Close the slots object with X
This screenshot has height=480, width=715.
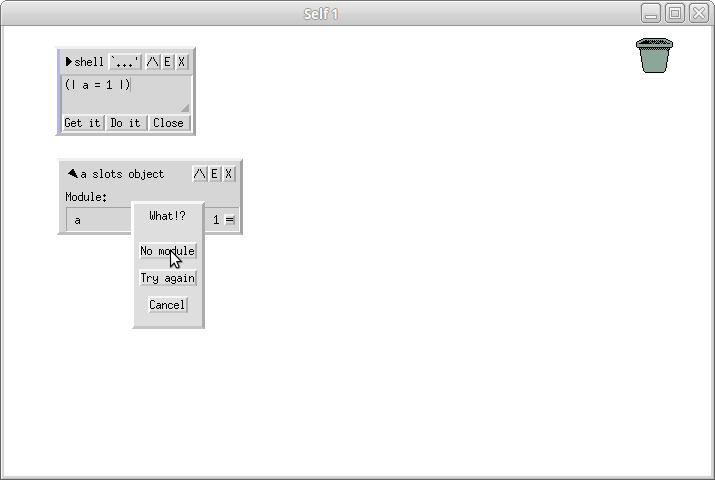click(x=228, y=174)
